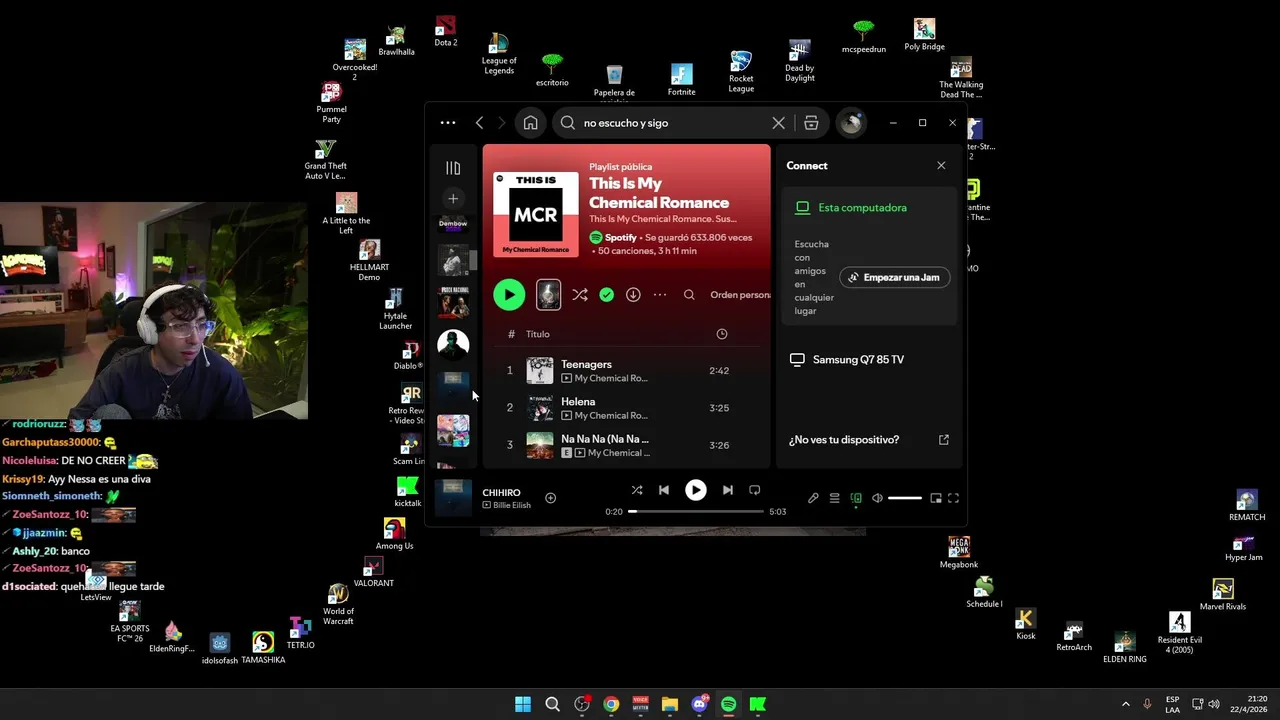Select the Rocket League desktop icon
Screen dimensions: 1280x720
pyautogui.click(x=741, y=72)
